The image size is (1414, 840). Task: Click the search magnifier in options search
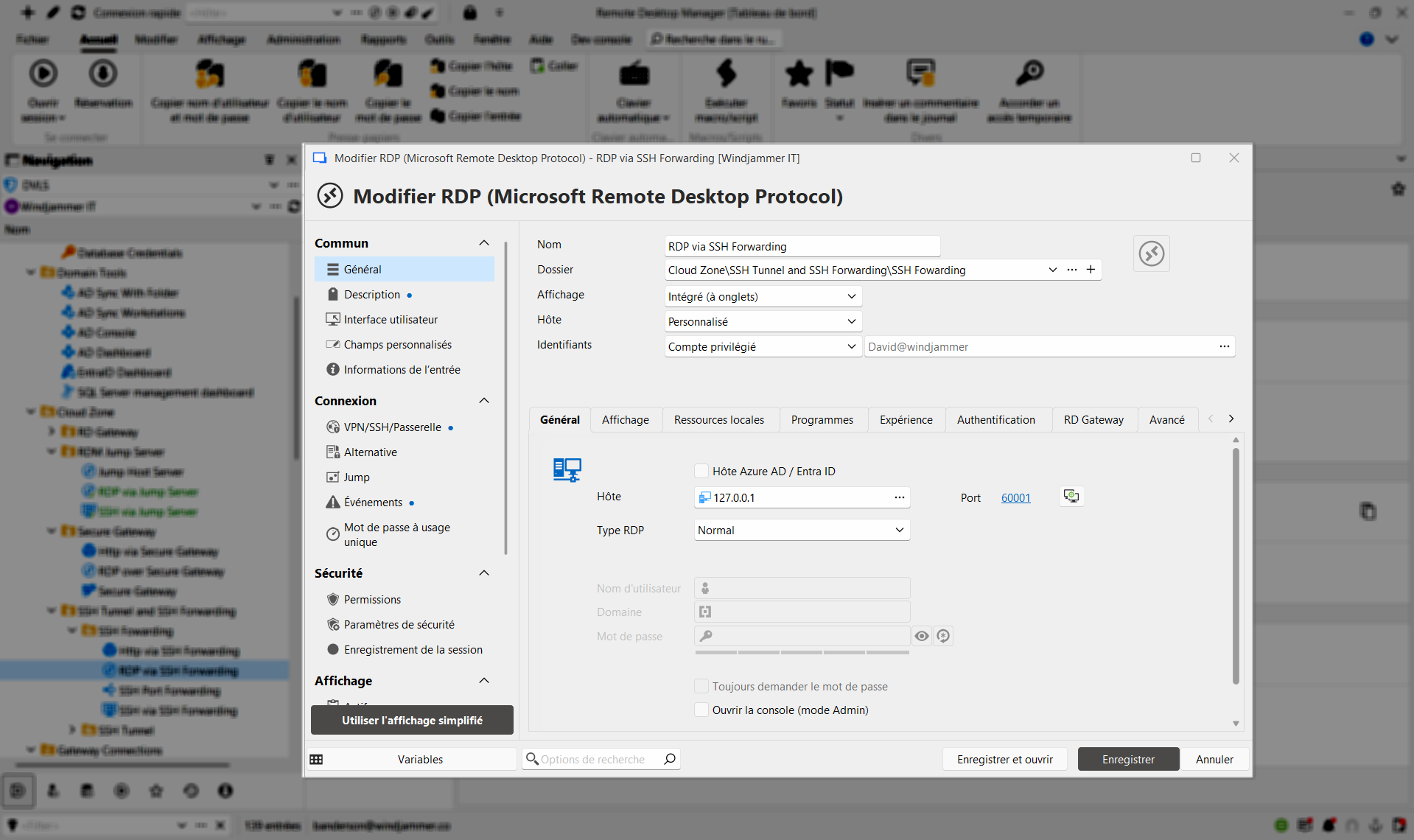click(x=669, y=759)
